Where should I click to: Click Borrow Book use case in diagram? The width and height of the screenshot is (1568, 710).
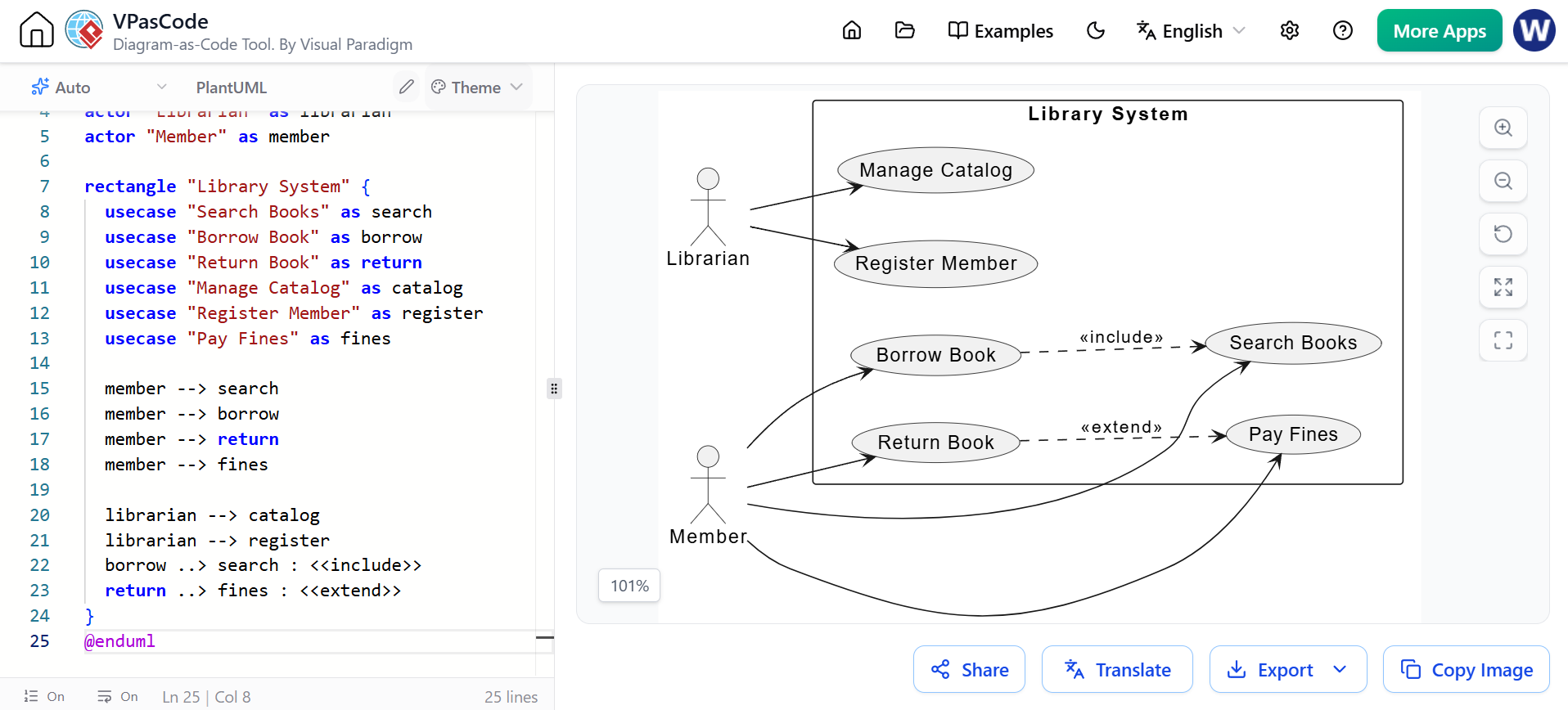tap(935, 355)
